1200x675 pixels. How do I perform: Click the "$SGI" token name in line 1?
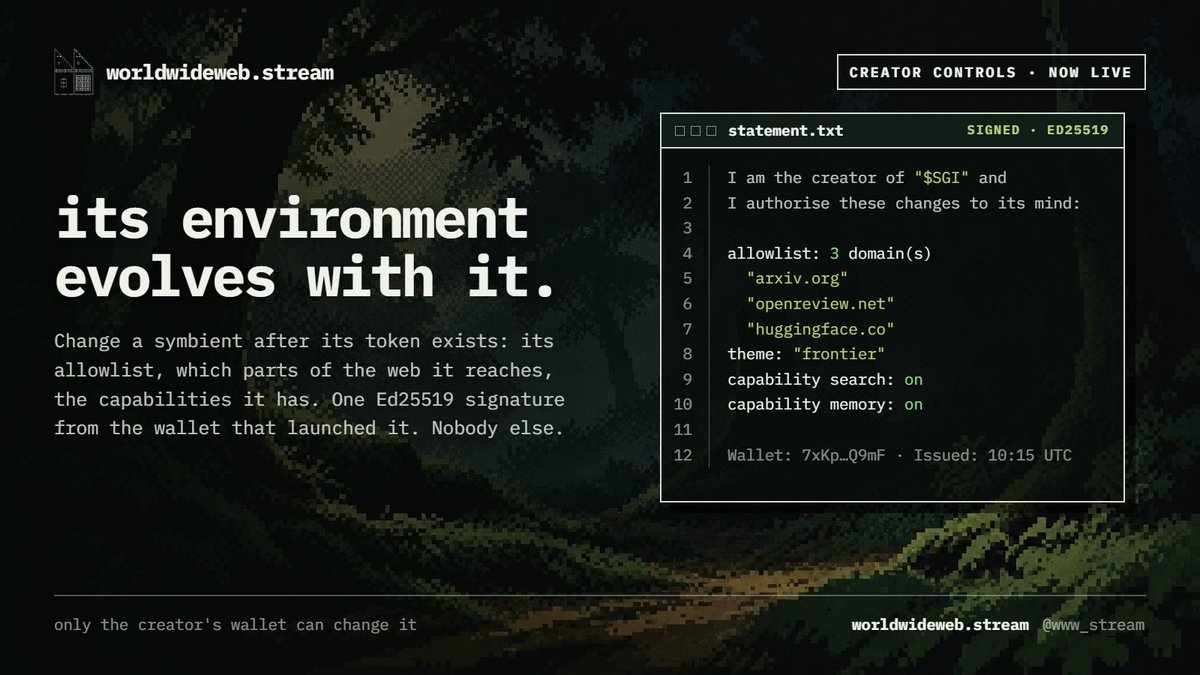click(x=942, y=178)
